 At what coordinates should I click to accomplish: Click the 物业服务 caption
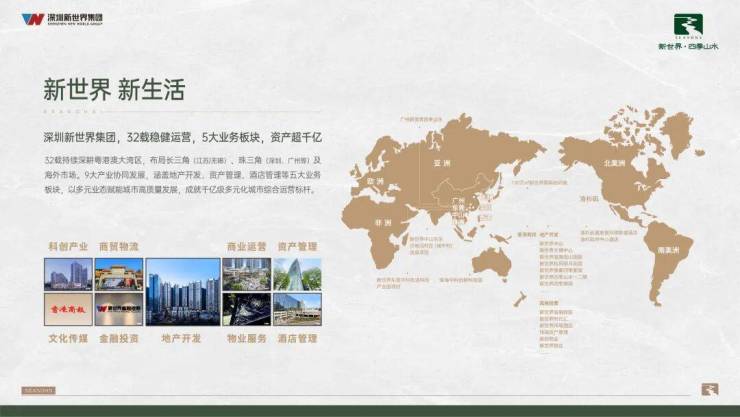click(246, 338)
